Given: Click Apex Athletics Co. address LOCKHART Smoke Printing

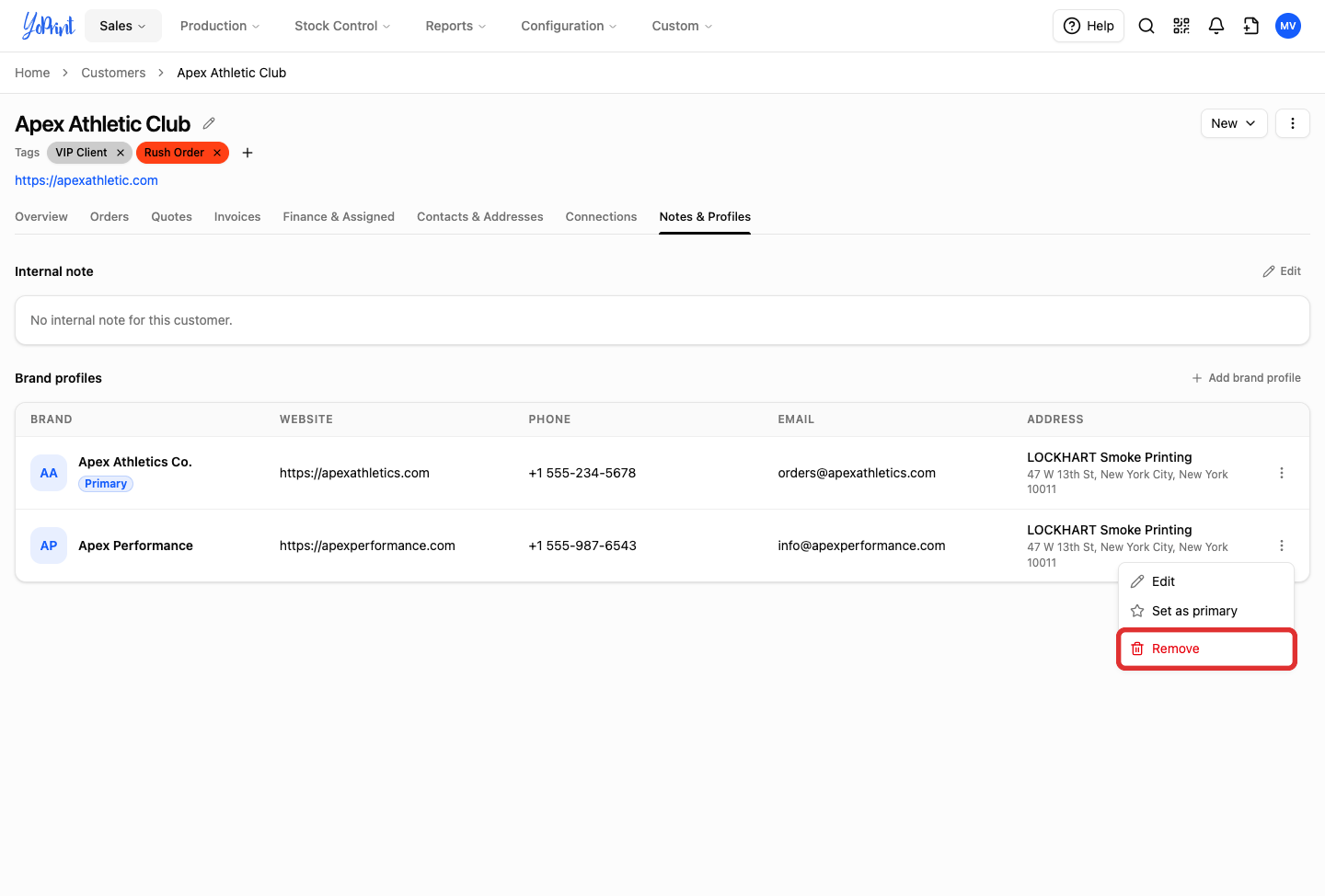Looking at the screenshot, I should tap(1110, 457).
